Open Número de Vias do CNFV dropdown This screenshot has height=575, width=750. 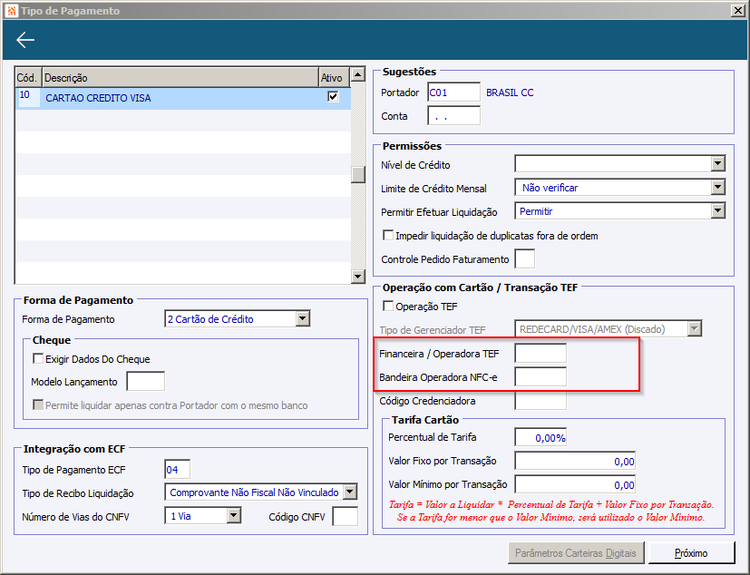(233, 516)
